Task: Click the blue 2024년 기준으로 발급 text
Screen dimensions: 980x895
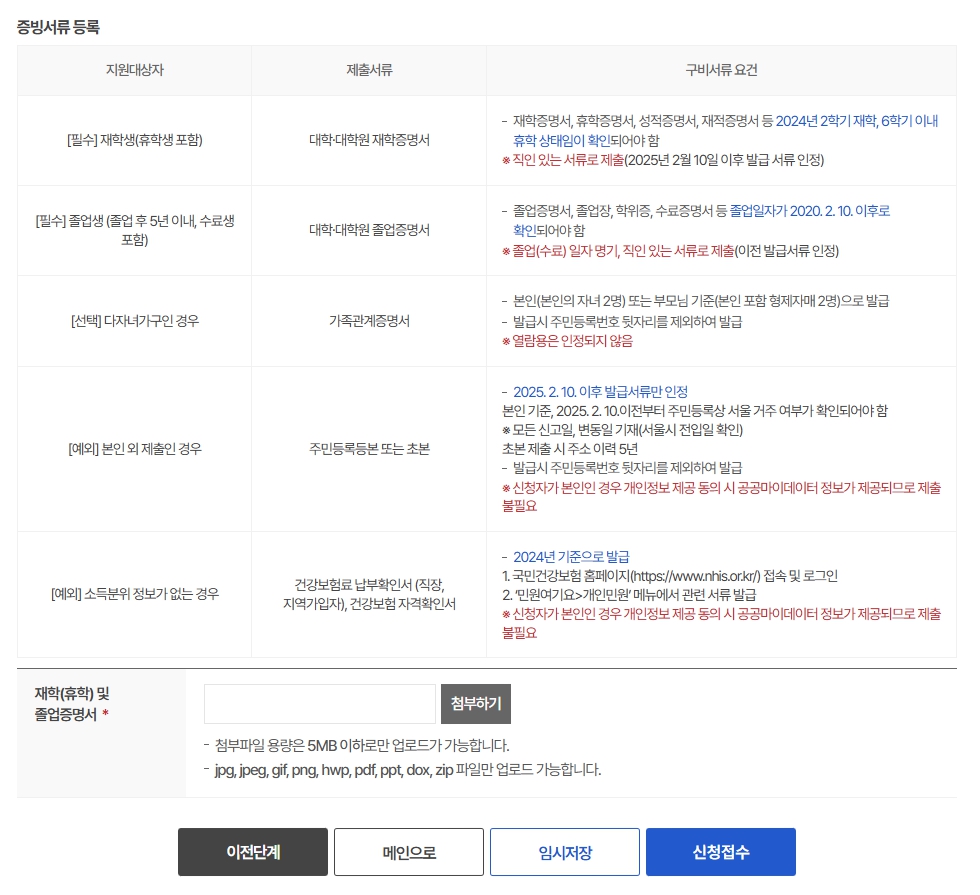Action: click(571, 557)
